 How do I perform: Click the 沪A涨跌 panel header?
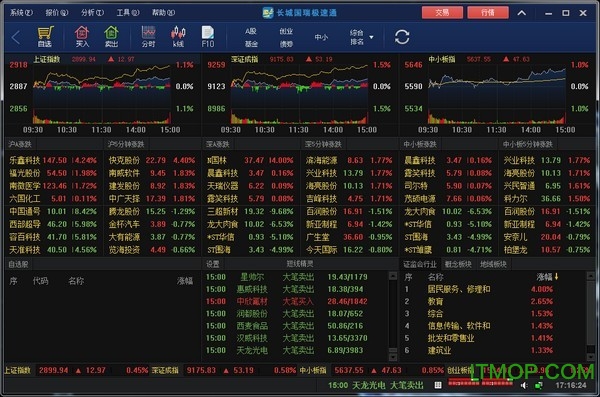(x=20, y=144)
